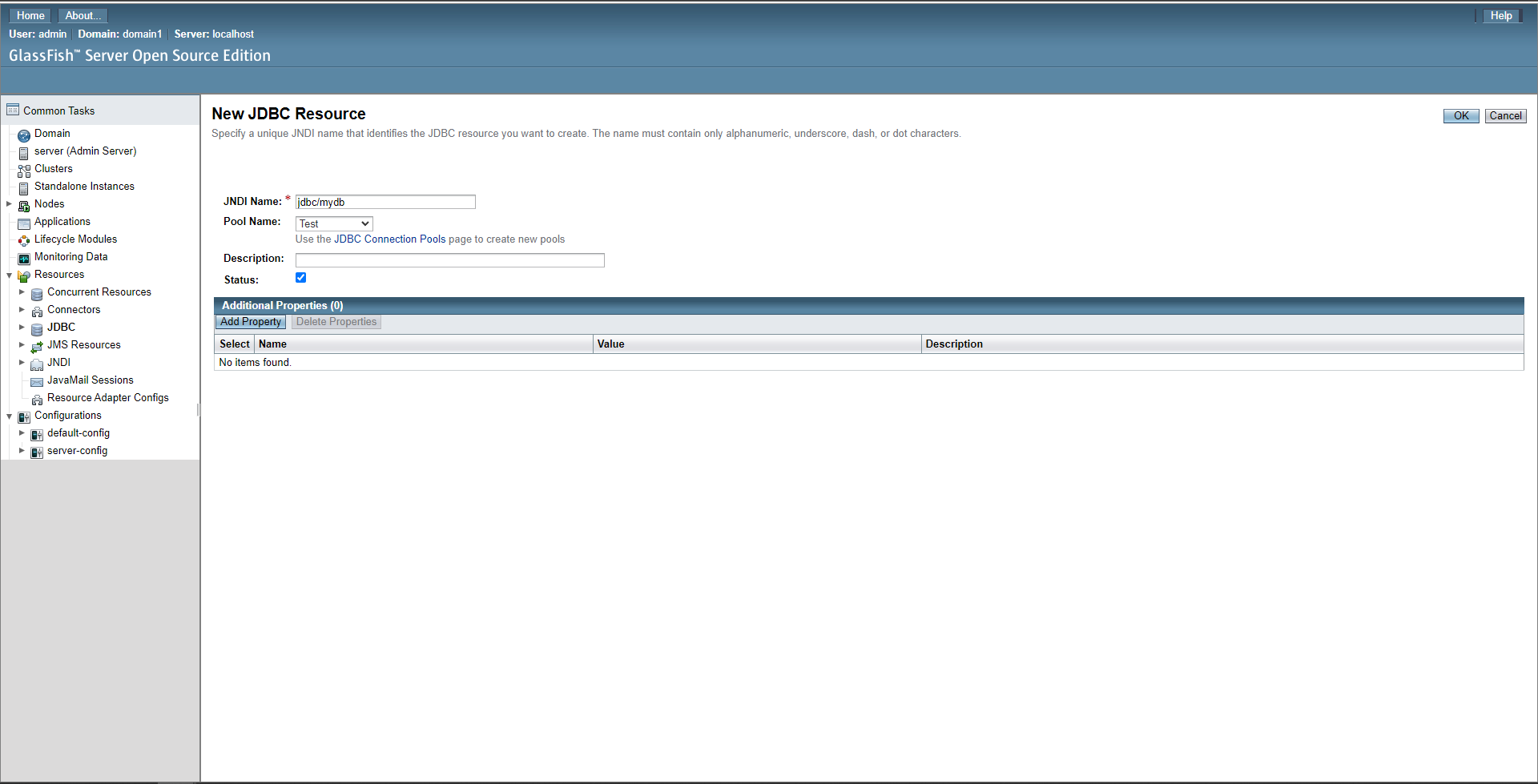
Task: Select the Lifecycle Modules icon
Action: point(24,239)
